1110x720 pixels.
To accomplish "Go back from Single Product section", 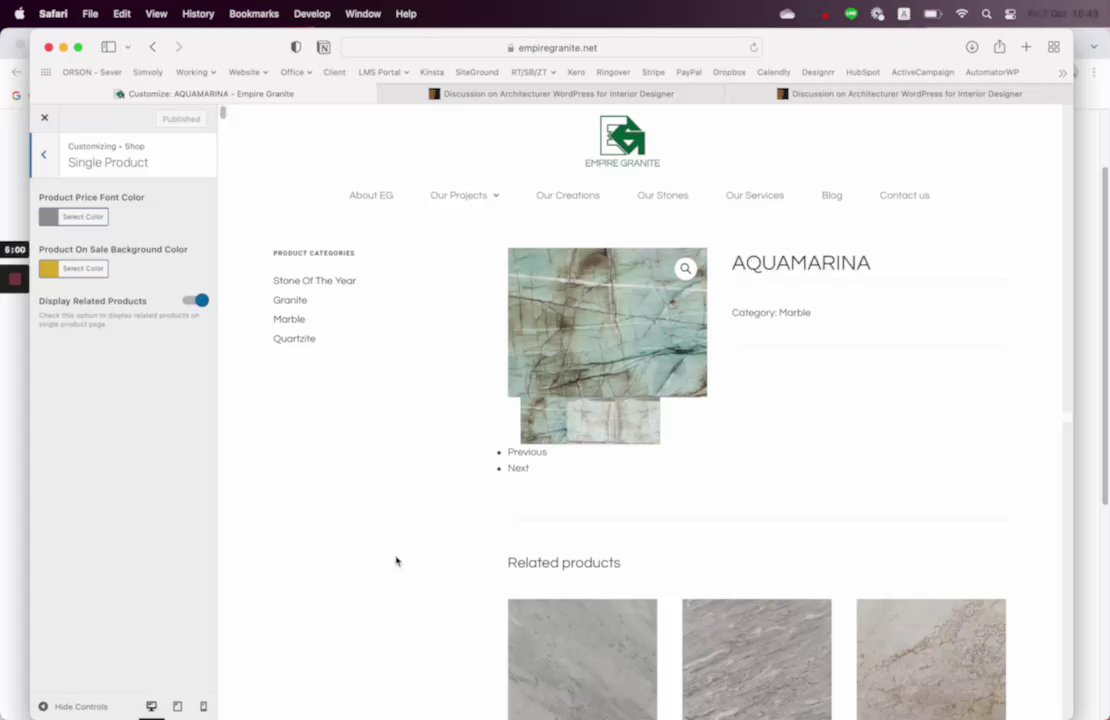I will (44, 154).
